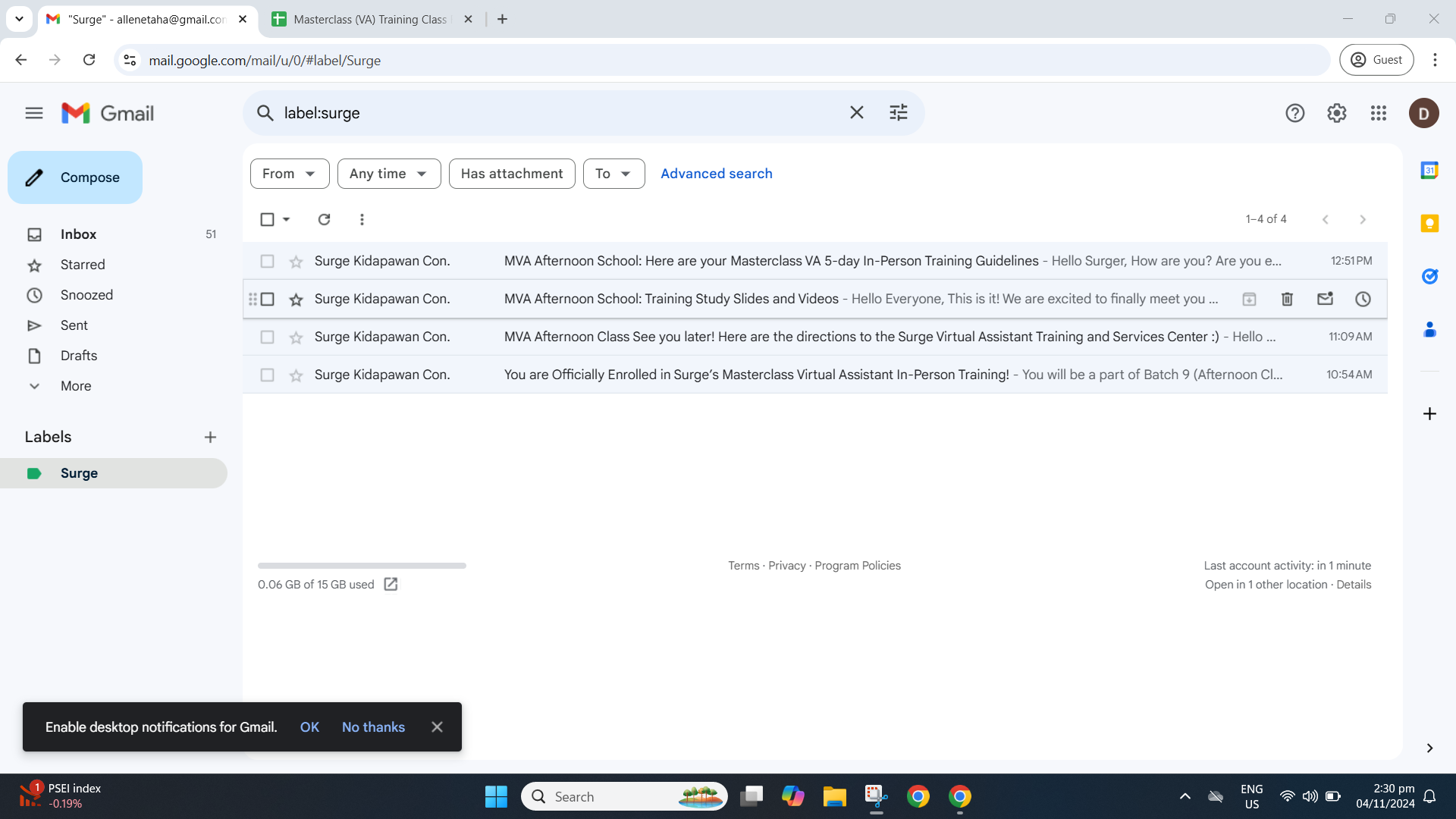Open Google Keep side panel
Image resolution: width=1456 pixels, height=819 pixels.
(x=1429, y=224)
